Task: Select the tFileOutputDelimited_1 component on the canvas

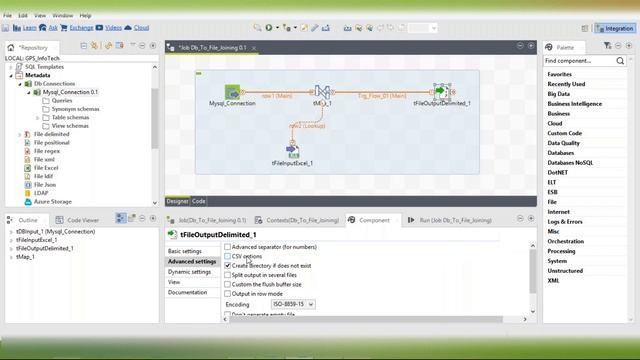Action: 442,92
